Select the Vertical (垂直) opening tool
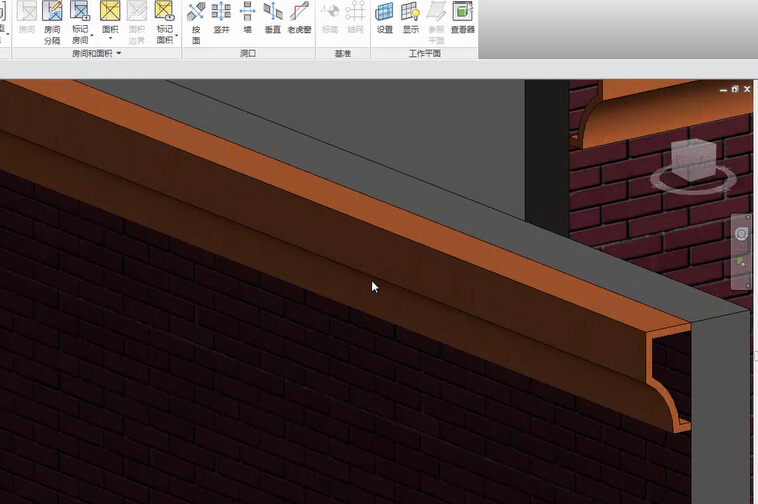Viewport: 758px width, 504px height. pyautogui.click(x=272, y=19)
